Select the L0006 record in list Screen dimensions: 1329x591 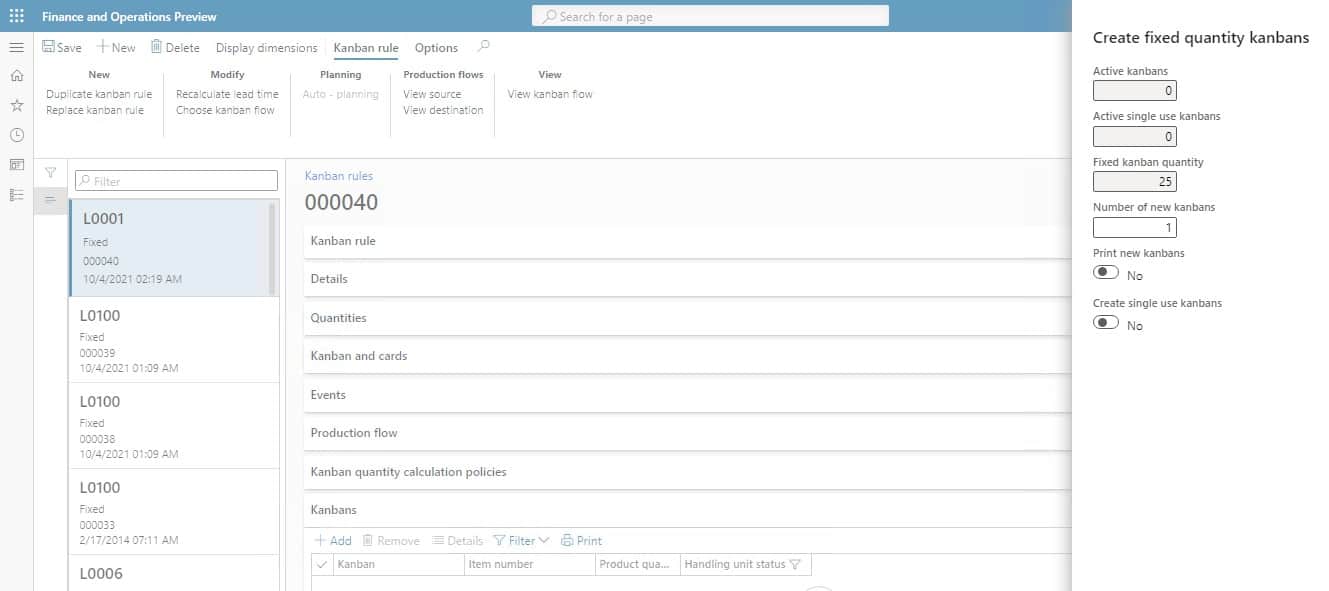coord(174,573)
